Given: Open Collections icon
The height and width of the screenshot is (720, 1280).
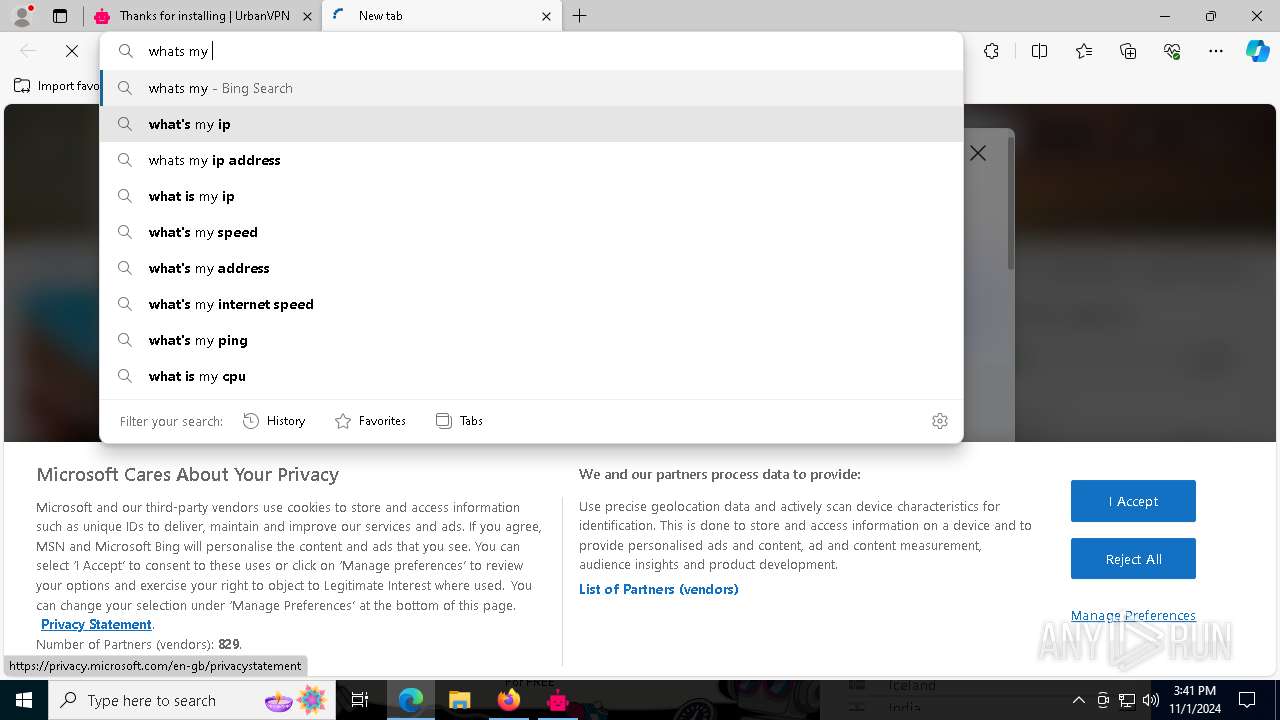Looking at the screenshot, I should point(1128,51).
